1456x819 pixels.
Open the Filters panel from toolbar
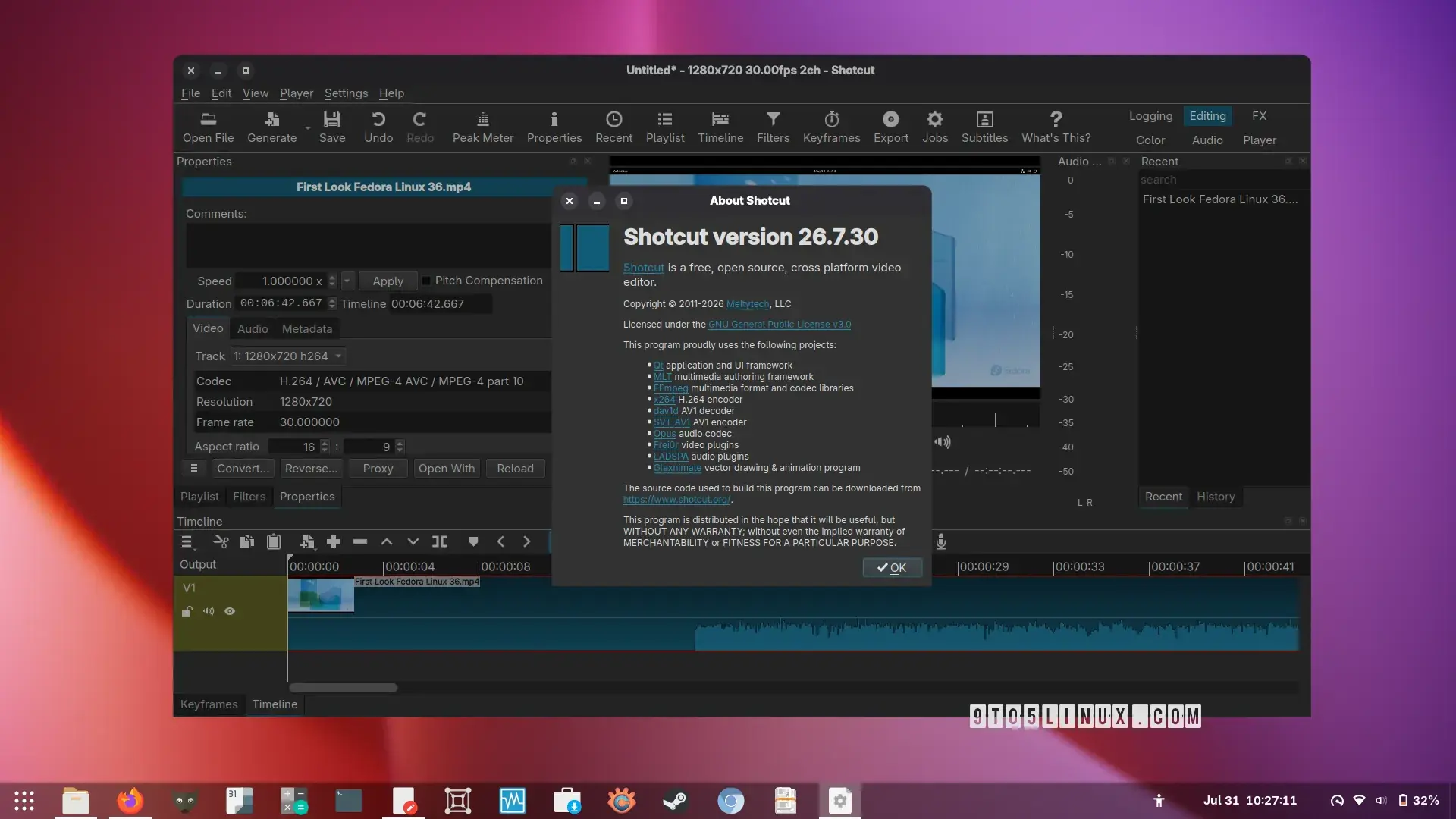tap(773, 127)
